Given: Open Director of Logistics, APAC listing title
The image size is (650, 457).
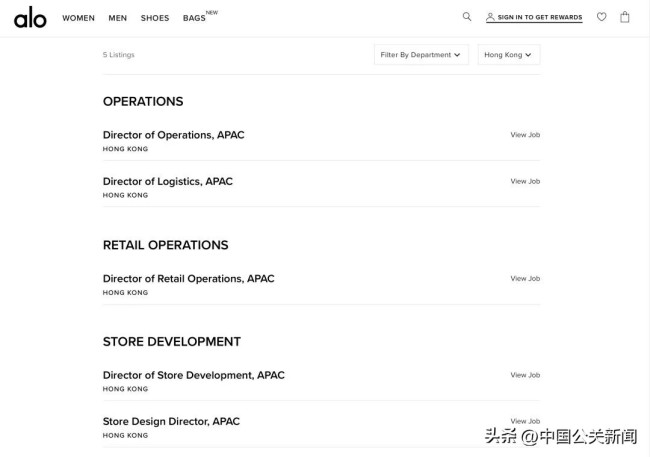Looking at the screenshot, I should point(167,181).
